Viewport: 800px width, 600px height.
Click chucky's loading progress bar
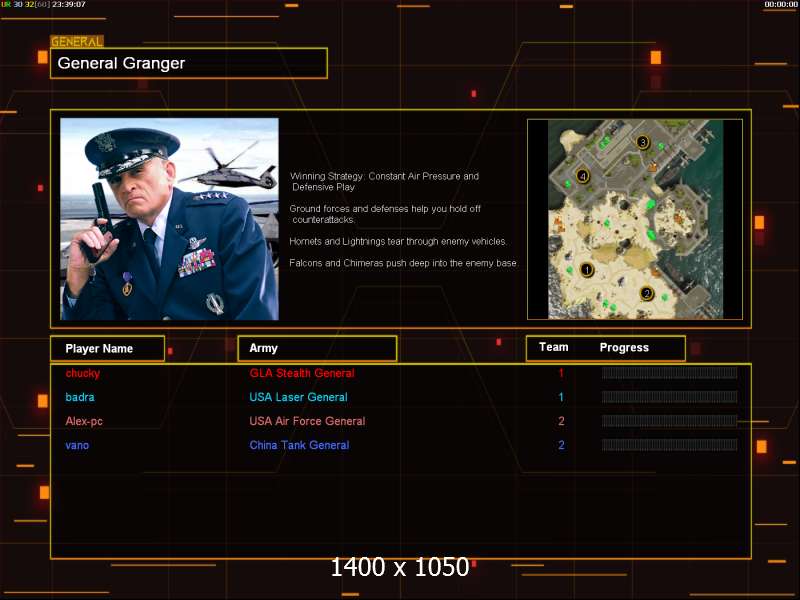[669, 373]
